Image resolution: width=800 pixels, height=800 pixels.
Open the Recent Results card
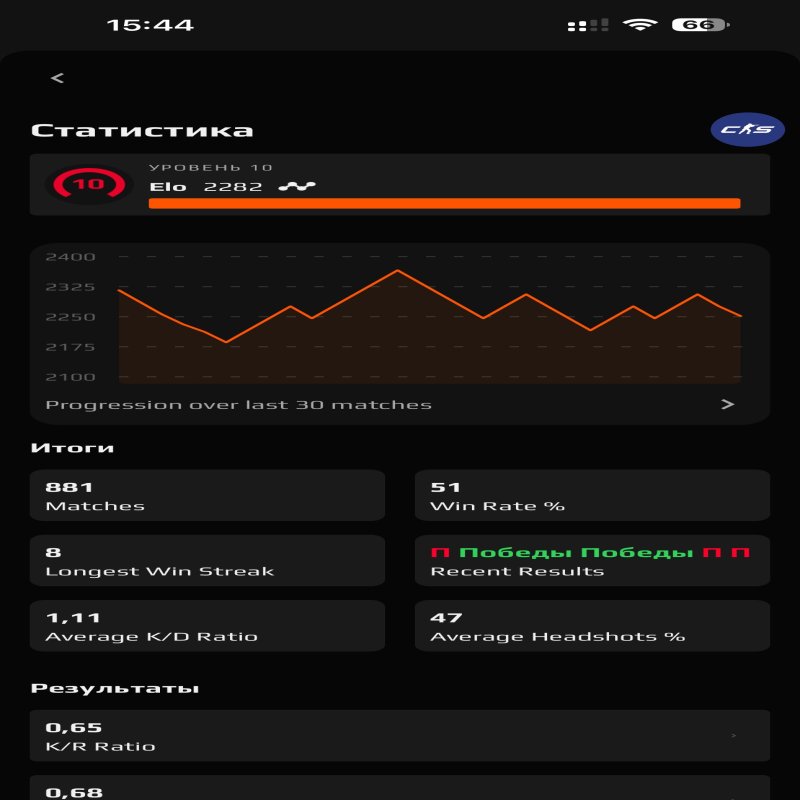pos(591,560)
